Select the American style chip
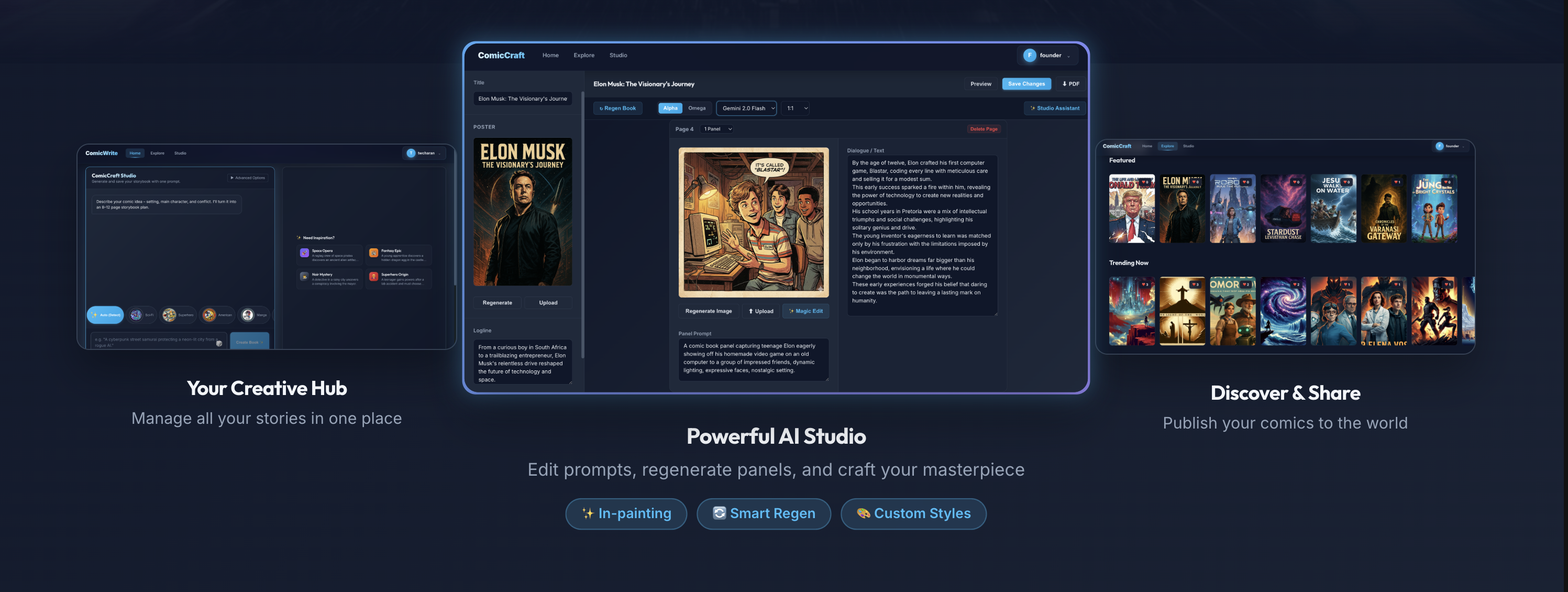 pyautogui.click(x=217, y=315)
